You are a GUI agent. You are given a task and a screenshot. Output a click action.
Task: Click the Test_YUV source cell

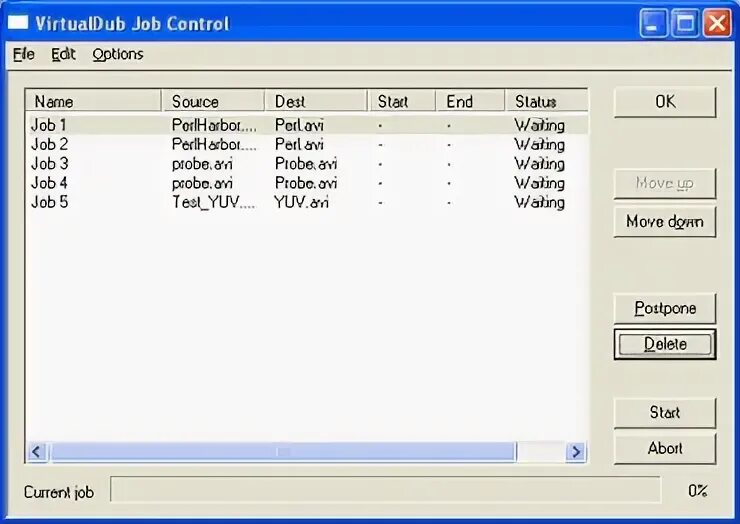click(213, 203)
